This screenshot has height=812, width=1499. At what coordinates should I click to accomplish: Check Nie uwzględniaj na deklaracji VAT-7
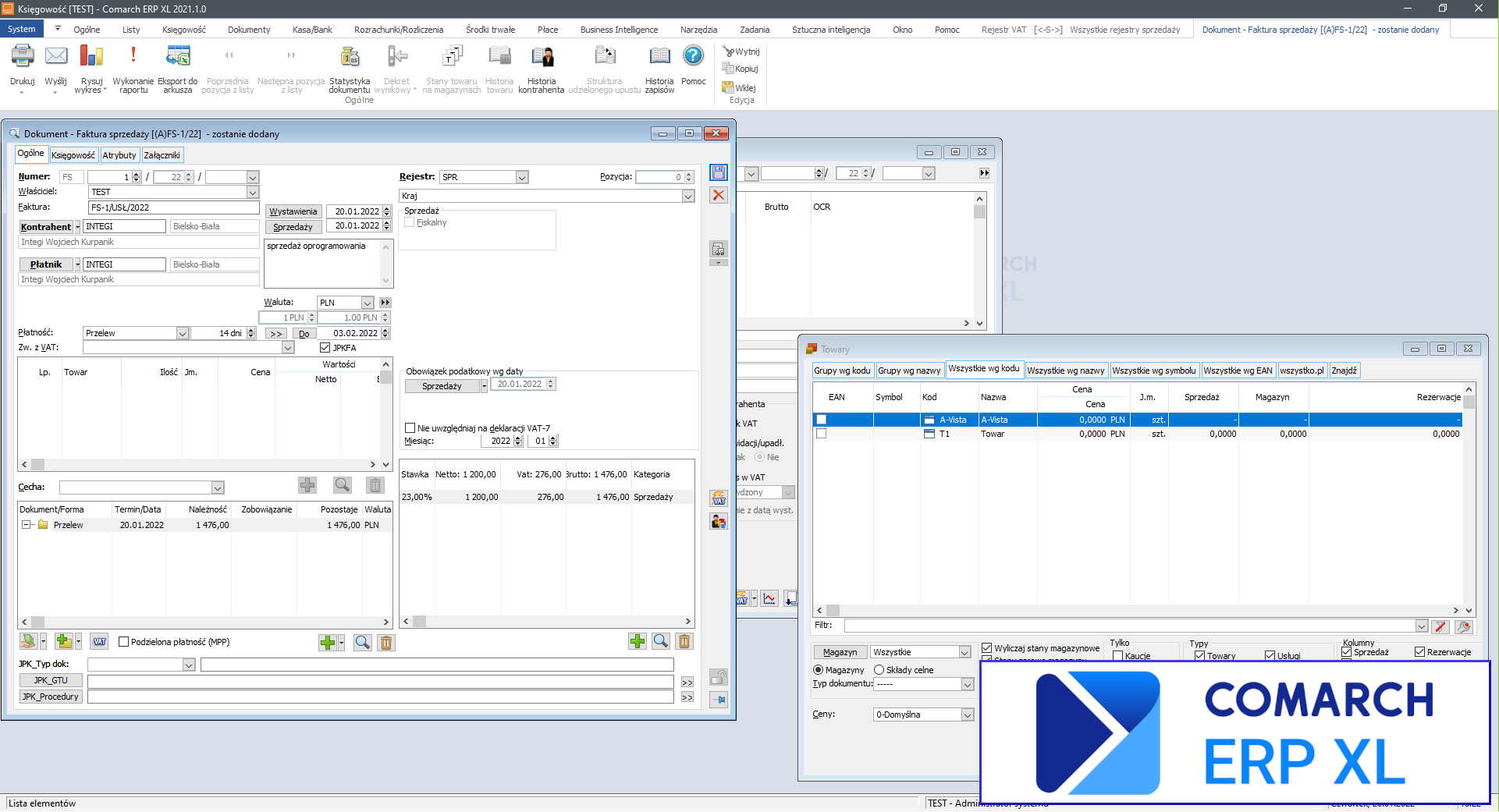click(x=410, y=428)
